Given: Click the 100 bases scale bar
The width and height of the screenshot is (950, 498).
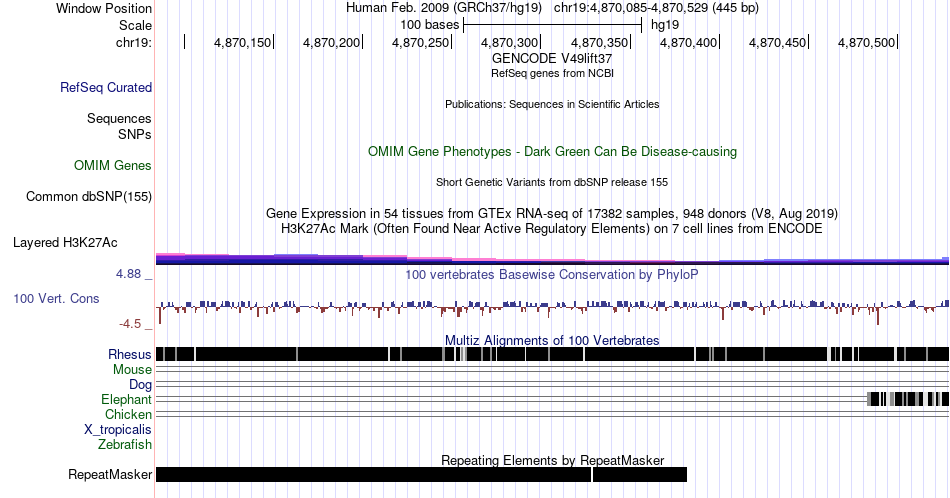Looking at the screenshot, I should (552, 25).
